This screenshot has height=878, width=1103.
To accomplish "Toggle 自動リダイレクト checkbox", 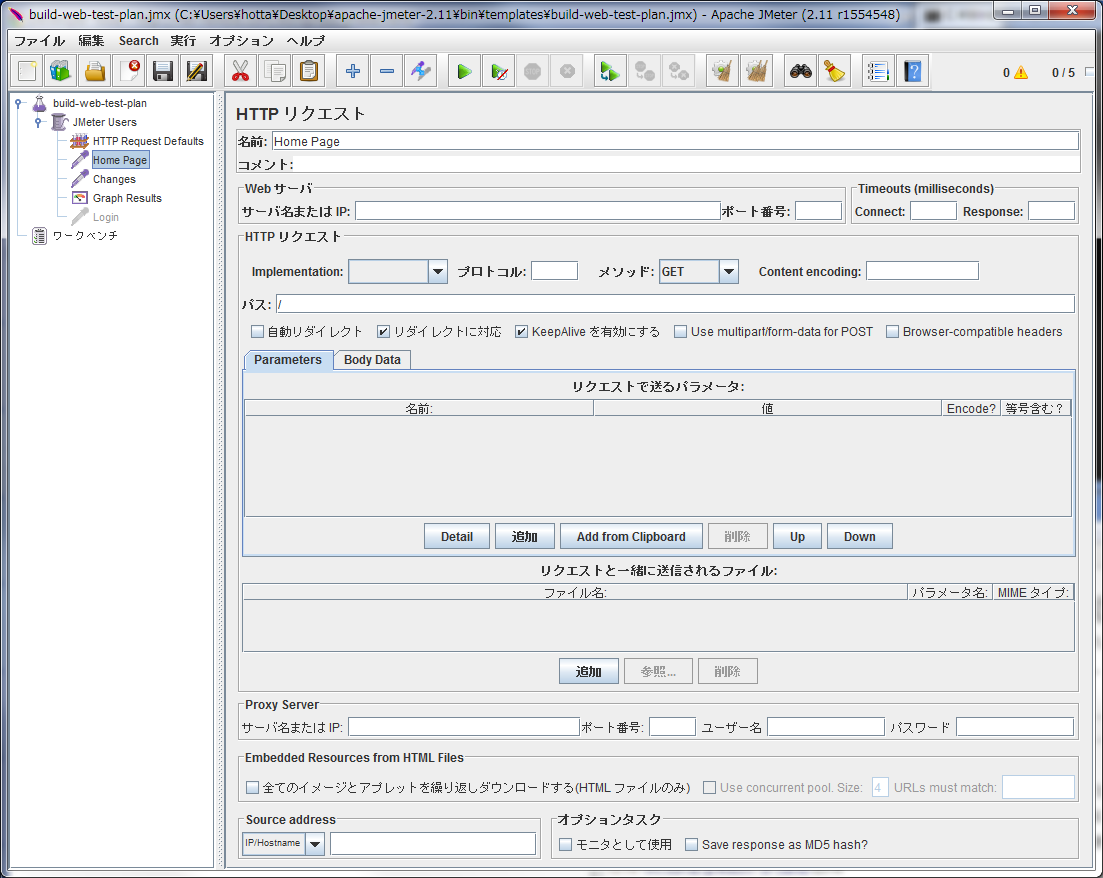I will click(x=257, y=331).
